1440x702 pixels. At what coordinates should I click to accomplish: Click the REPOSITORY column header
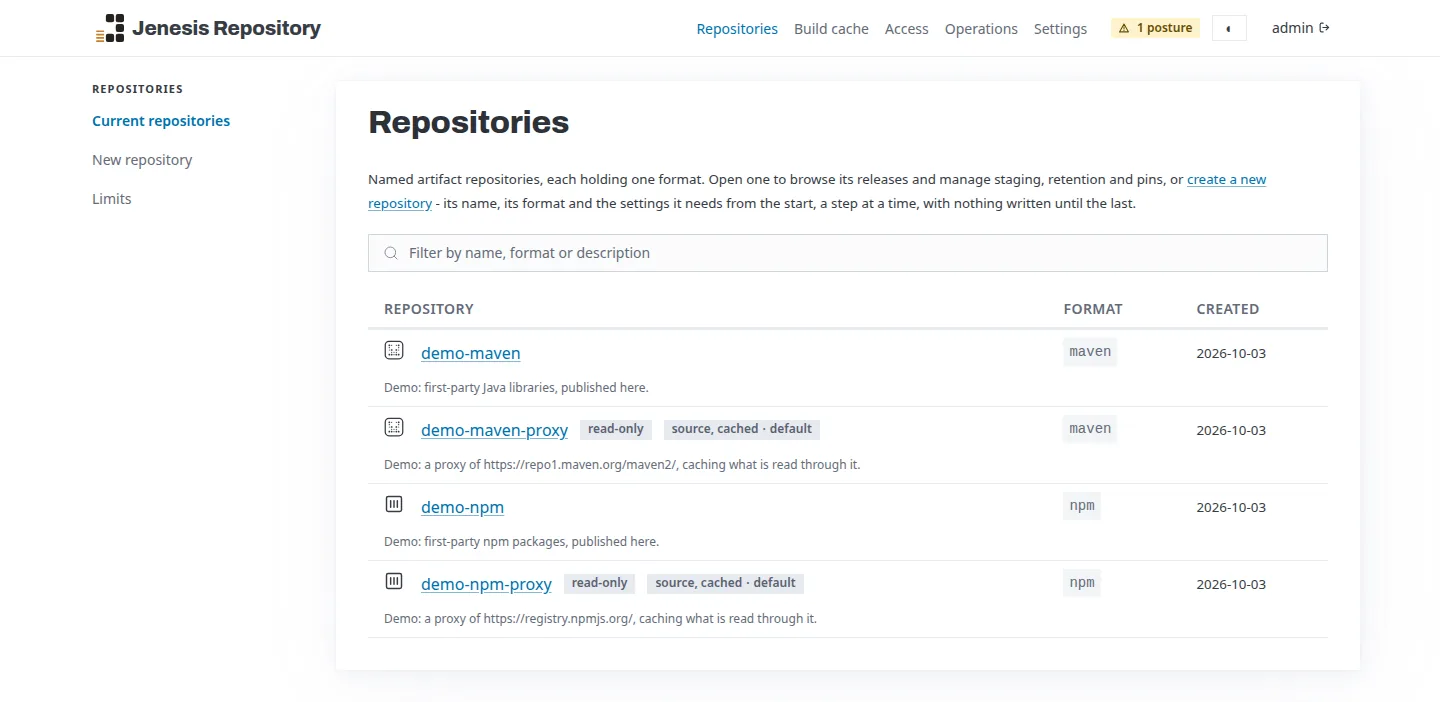pyautogui.click(x=429, y=309)
